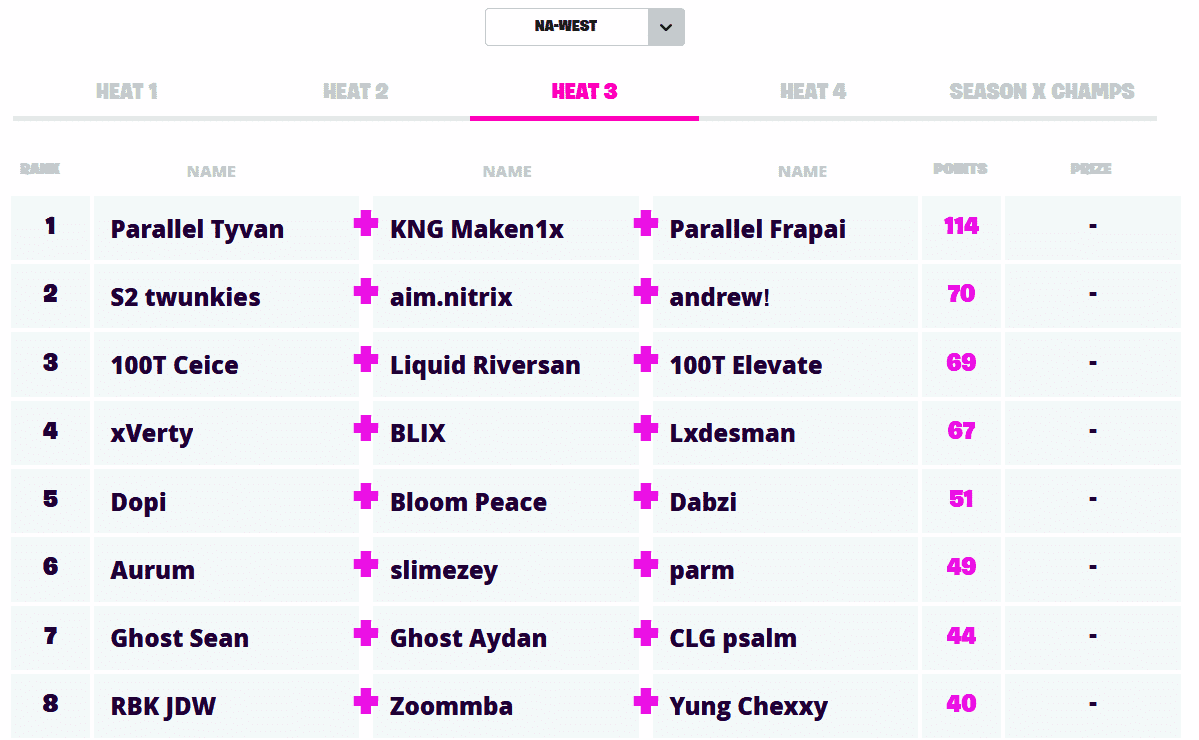1199x740 pixels.
Task: Click plus icon before BLIX
Action: (x=366, y=428)
